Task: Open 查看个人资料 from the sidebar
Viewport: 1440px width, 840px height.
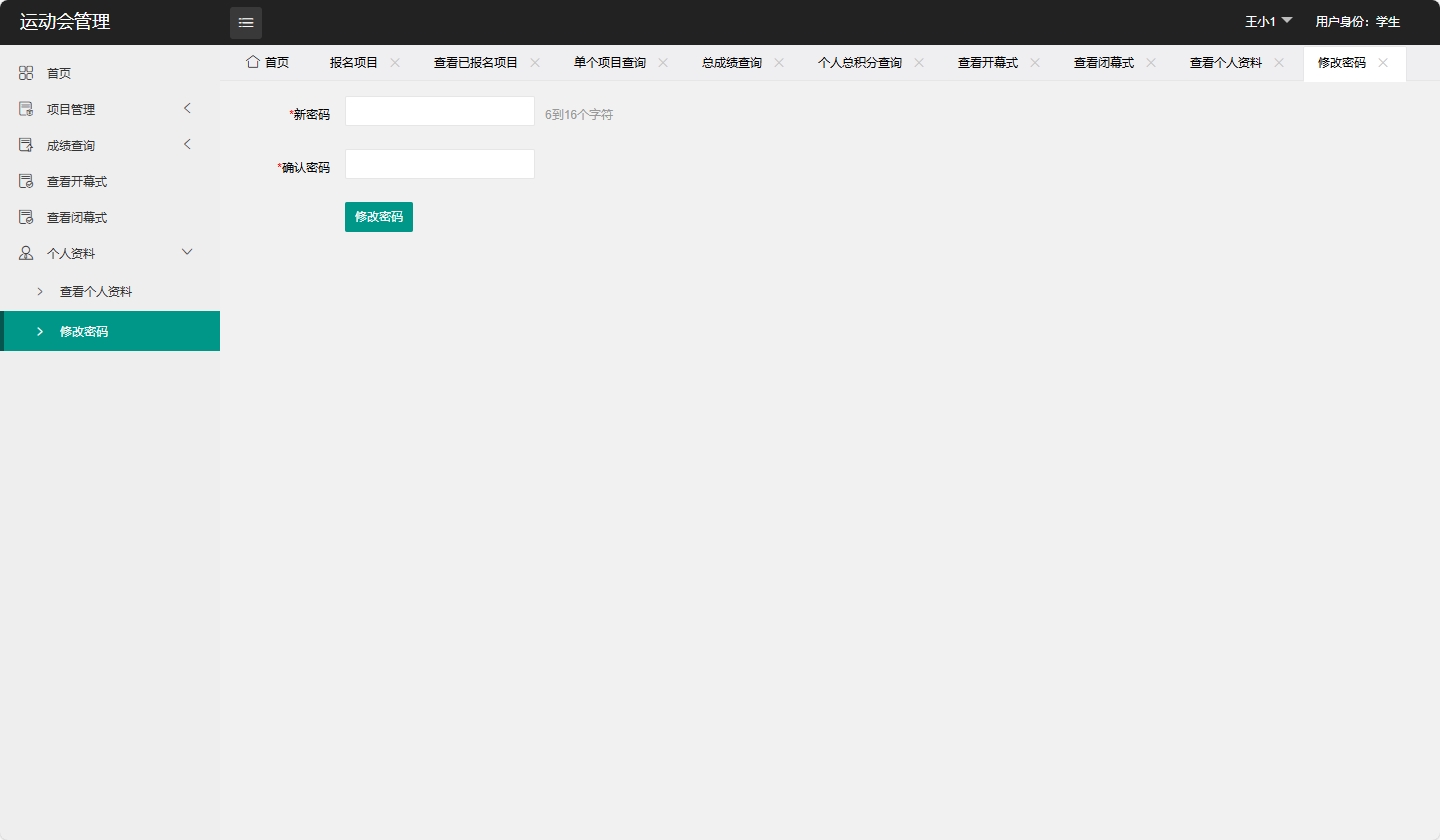Action: pos(94,291)
